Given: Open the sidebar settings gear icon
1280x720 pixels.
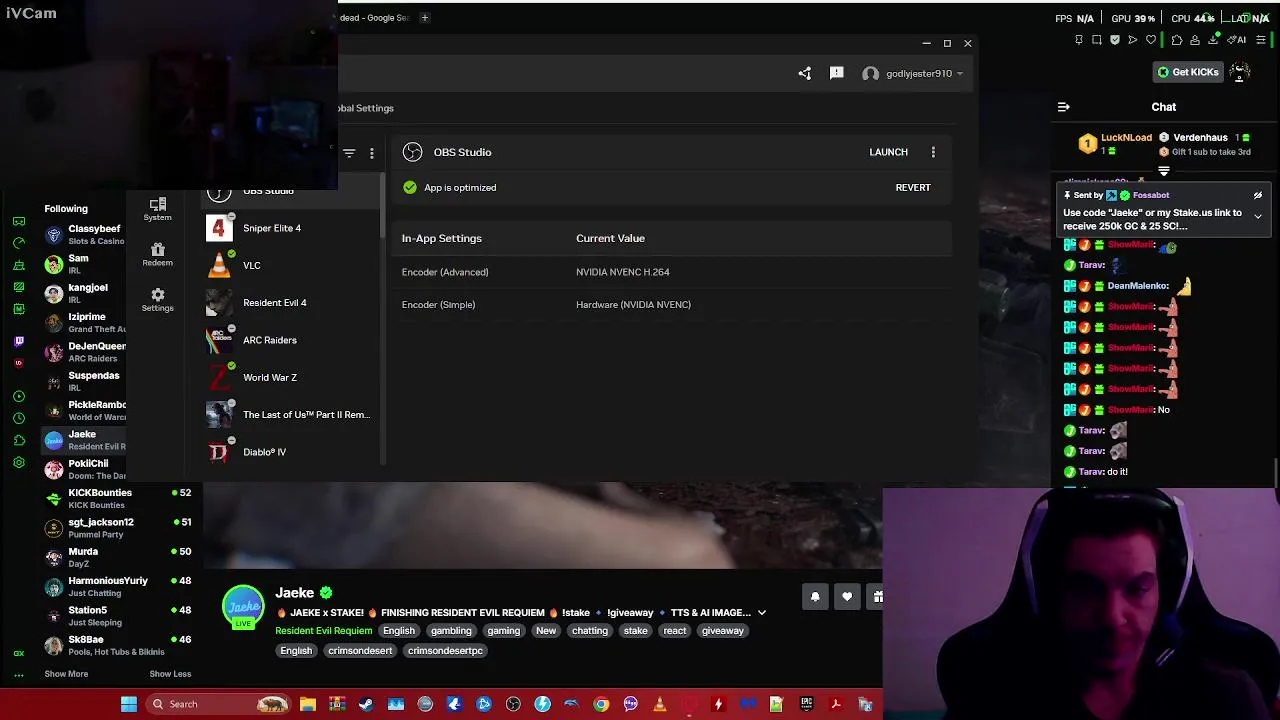Looking at the screenshot, I should 19,463.
